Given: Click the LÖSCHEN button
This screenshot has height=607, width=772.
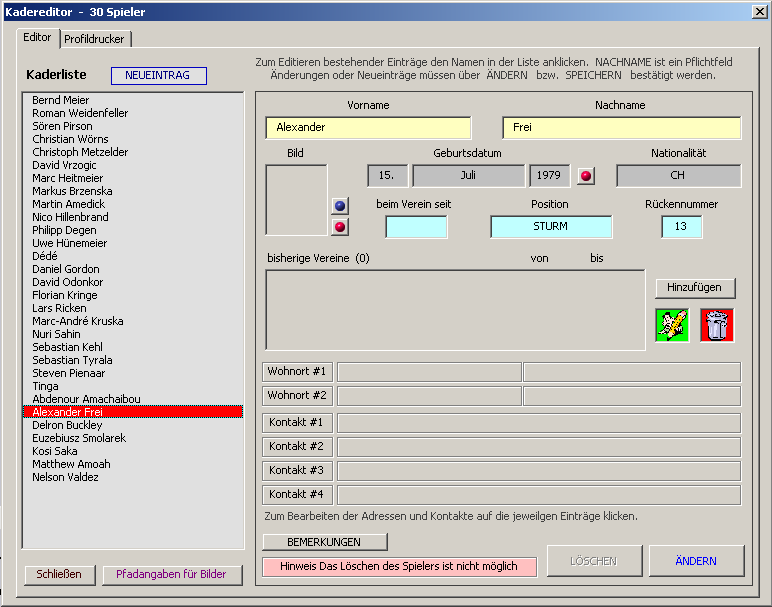Looking at the screenshot, I should click(594, 561).
